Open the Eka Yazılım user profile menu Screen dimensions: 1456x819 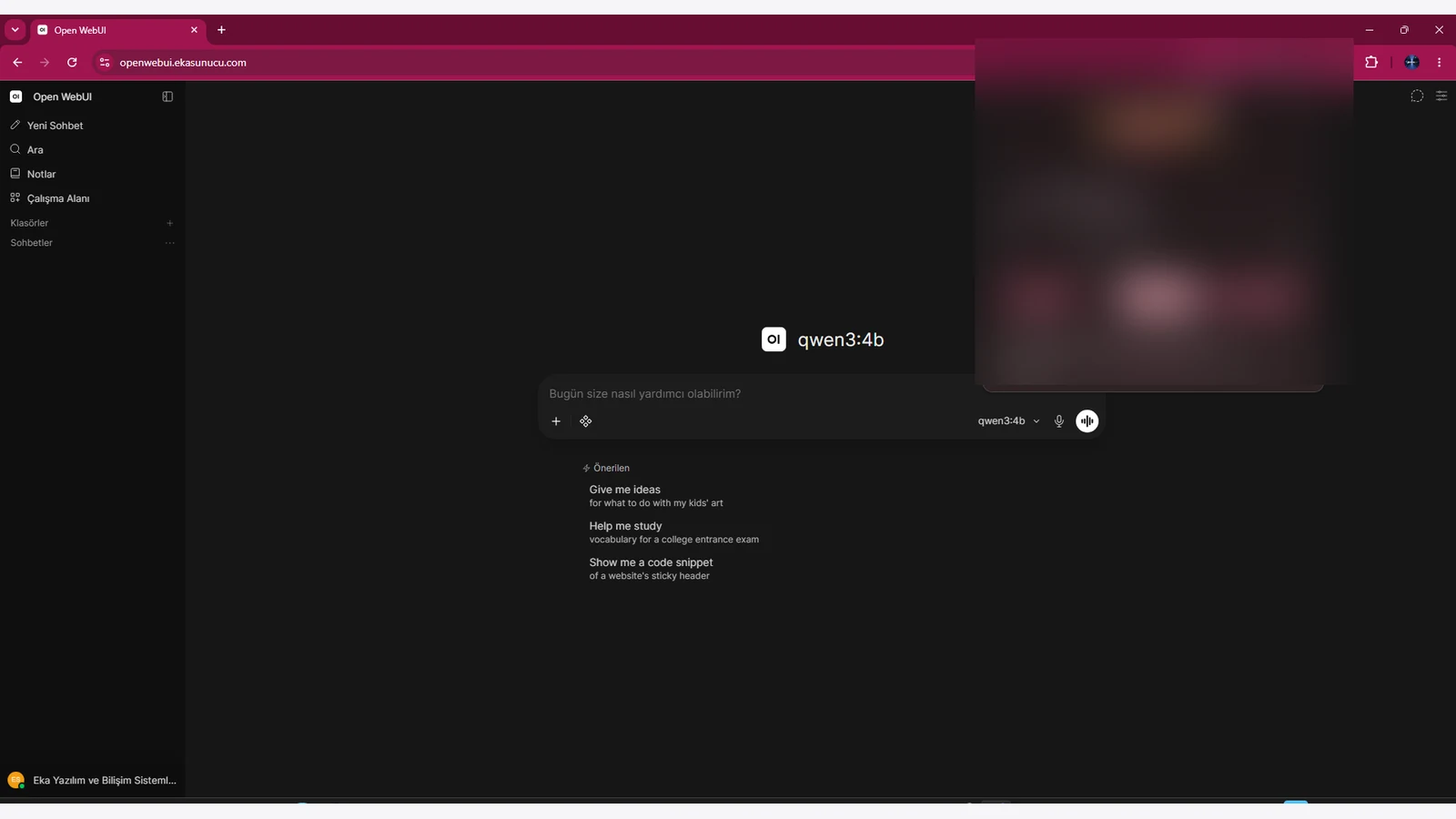pyautogui.click(x=92, y=780)
